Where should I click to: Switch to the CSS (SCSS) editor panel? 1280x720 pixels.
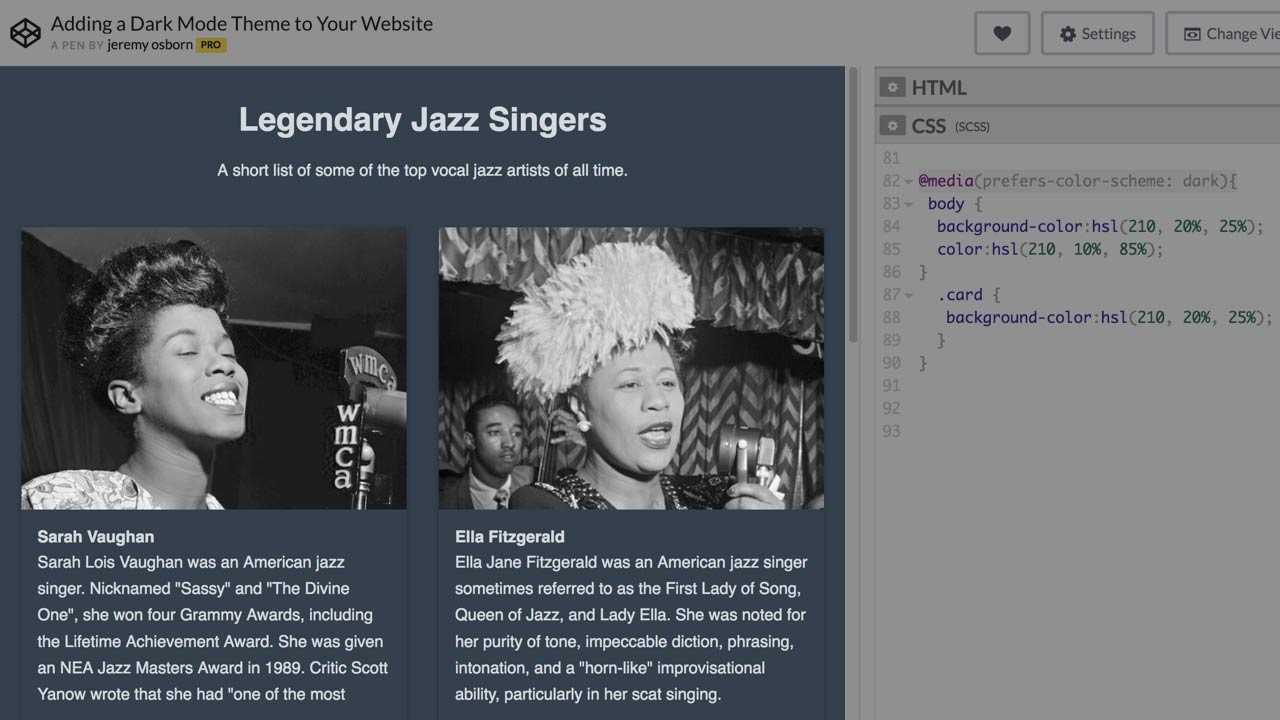point(933,126)
